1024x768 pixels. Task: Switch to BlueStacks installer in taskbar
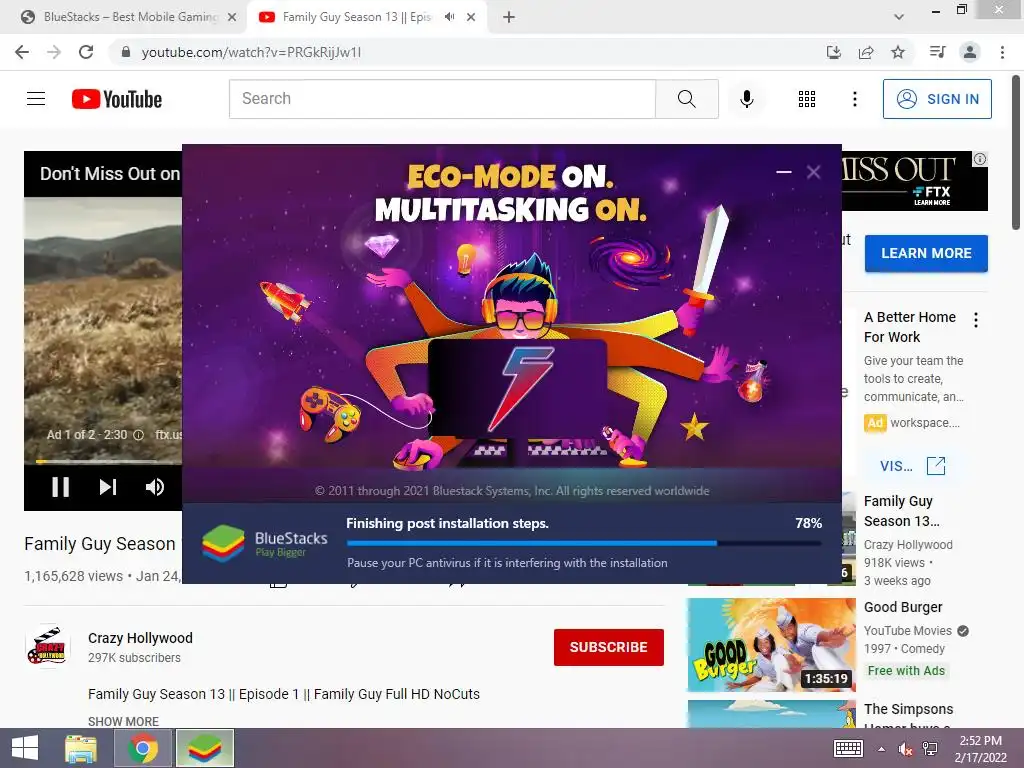click(204, 748)
